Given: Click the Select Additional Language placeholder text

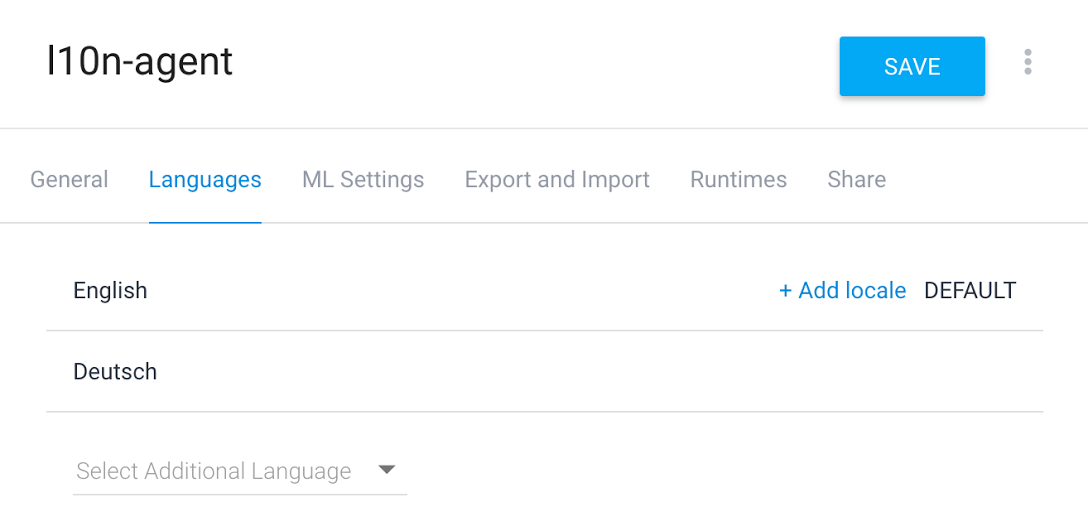Looking at the screenshot, I should click(214, 471).
